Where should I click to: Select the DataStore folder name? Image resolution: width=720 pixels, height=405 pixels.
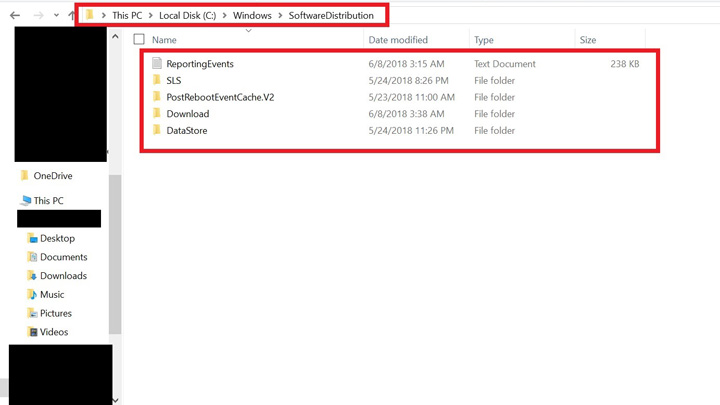187,130
